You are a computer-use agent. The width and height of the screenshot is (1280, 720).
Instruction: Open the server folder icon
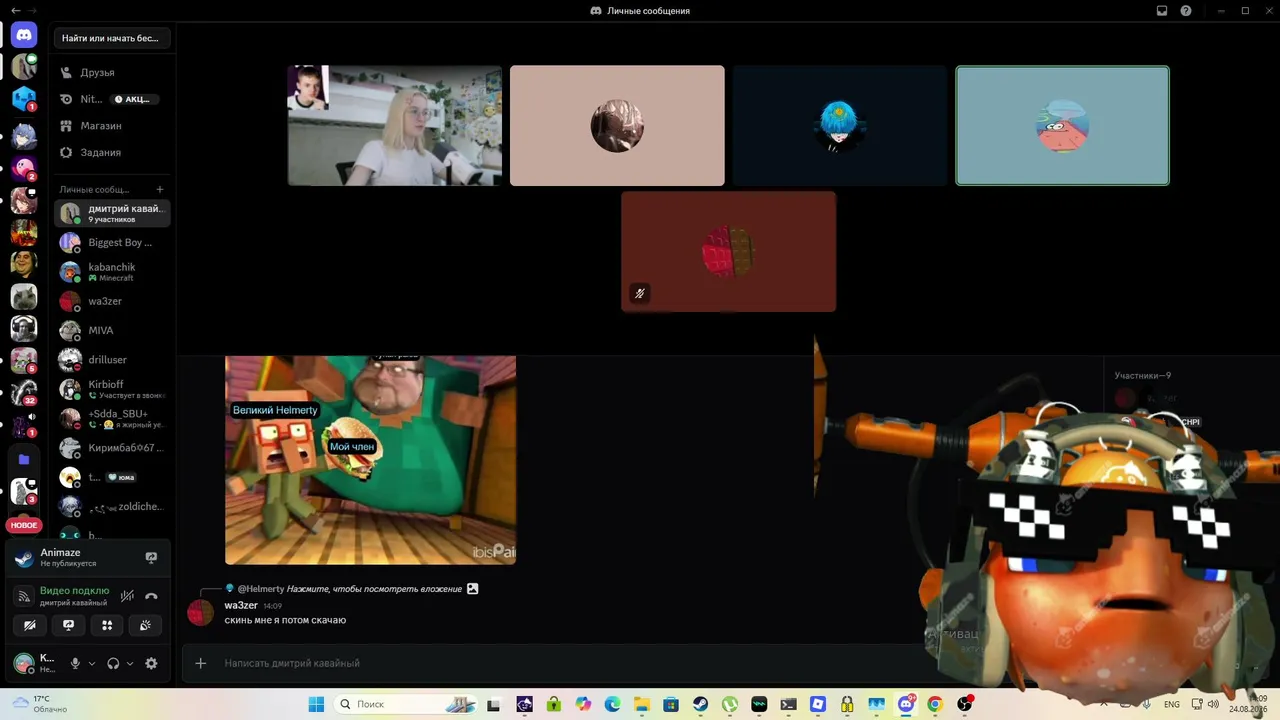24,459
